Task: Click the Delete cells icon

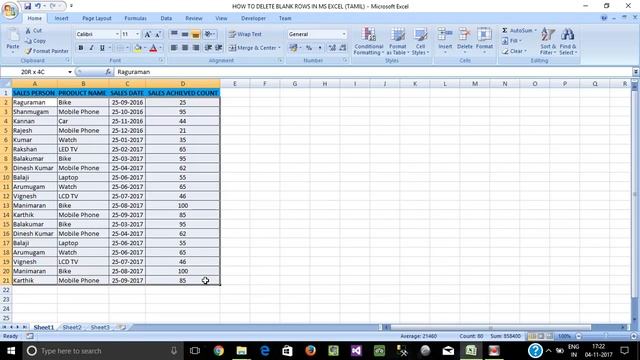Action: click(464, 34)
